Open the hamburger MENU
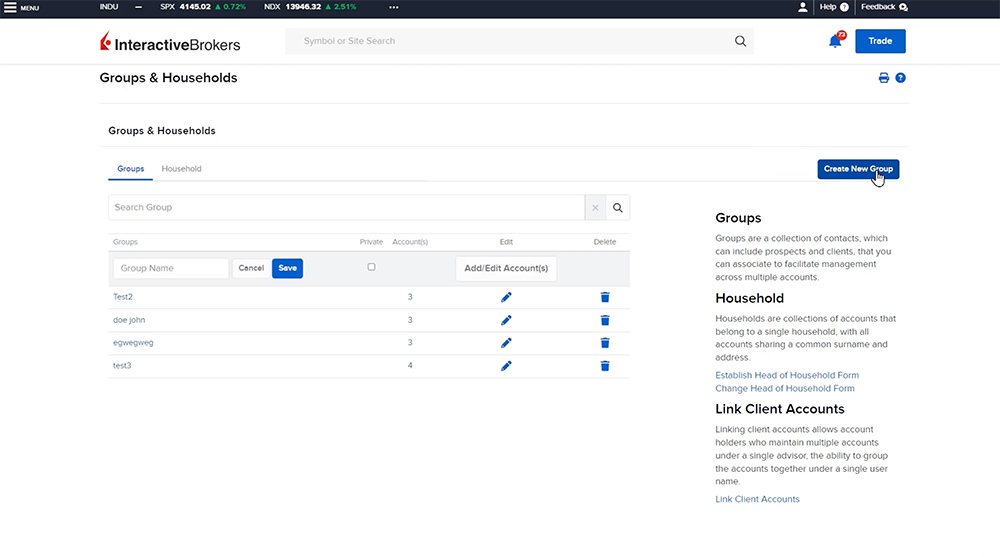Image resolution: width=1000 pixels, height=557 pixels. click(22, 7)
